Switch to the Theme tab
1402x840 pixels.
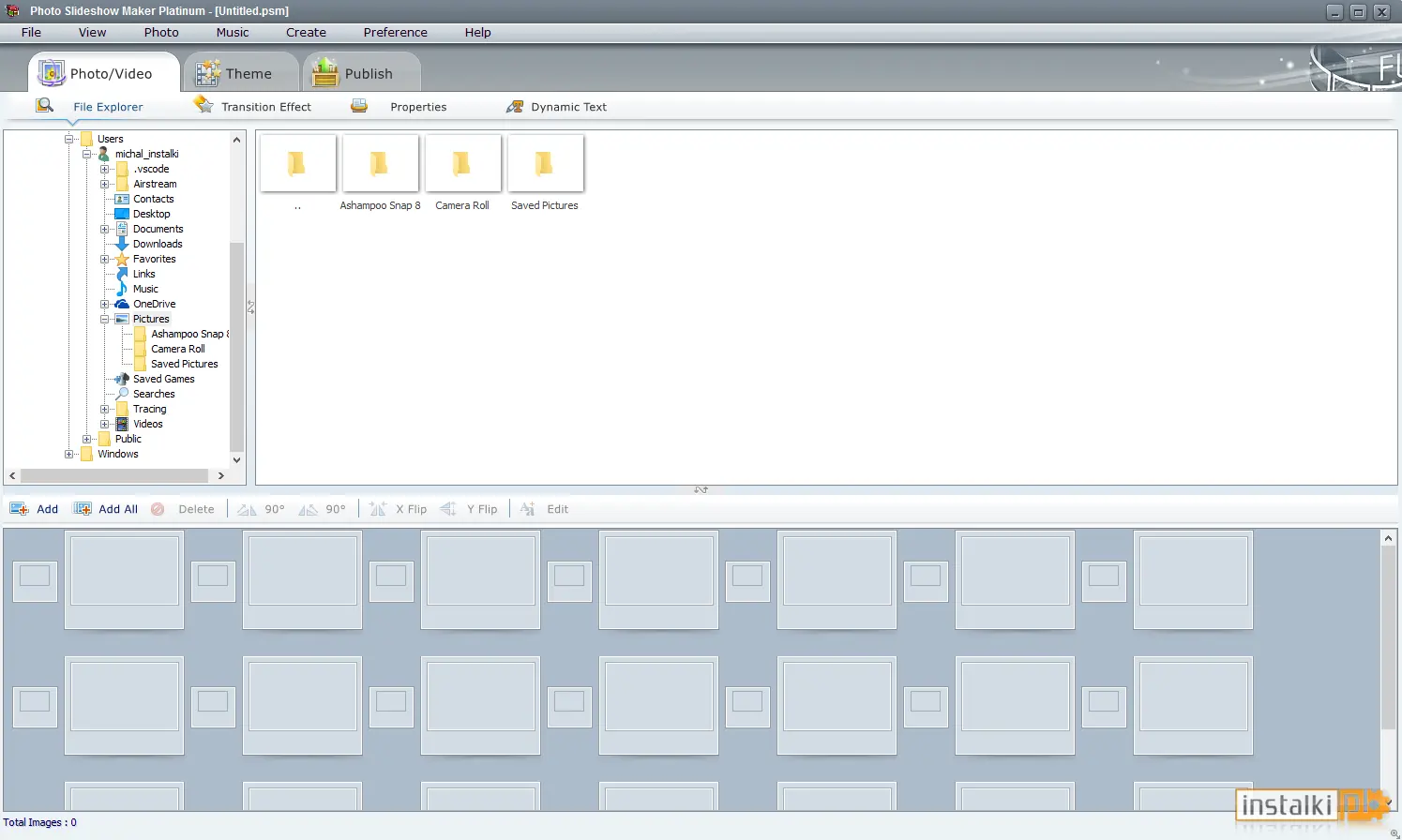tap(242, 72)
